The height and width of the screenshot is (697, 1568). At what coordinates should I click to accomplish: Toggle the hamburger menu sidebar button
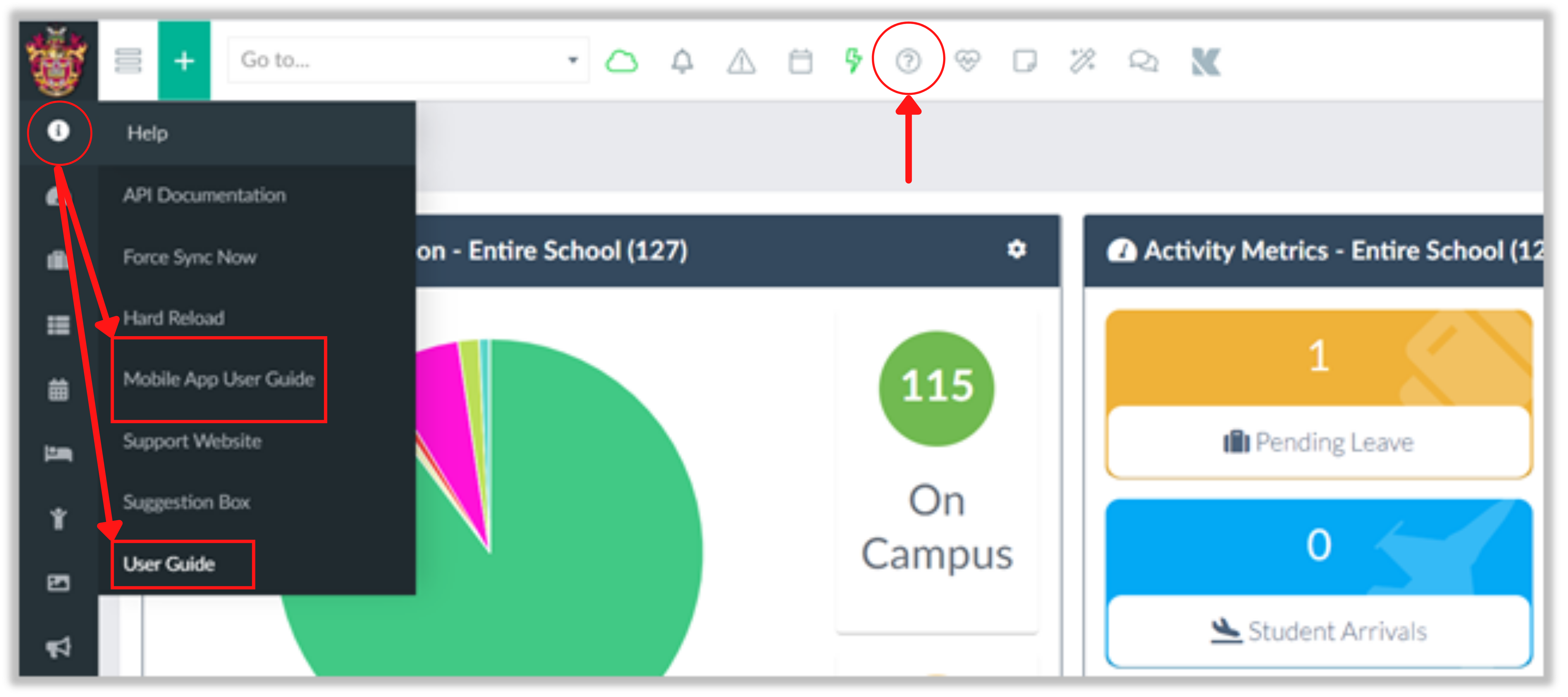[128, 61]
